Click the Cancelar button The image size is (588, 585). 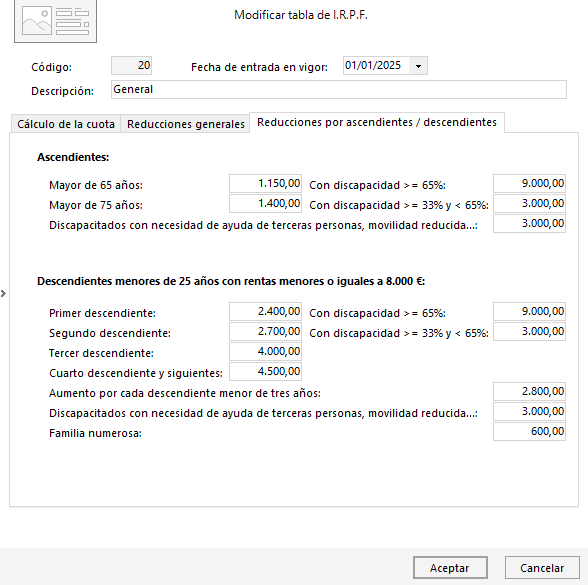pos(542,567)
